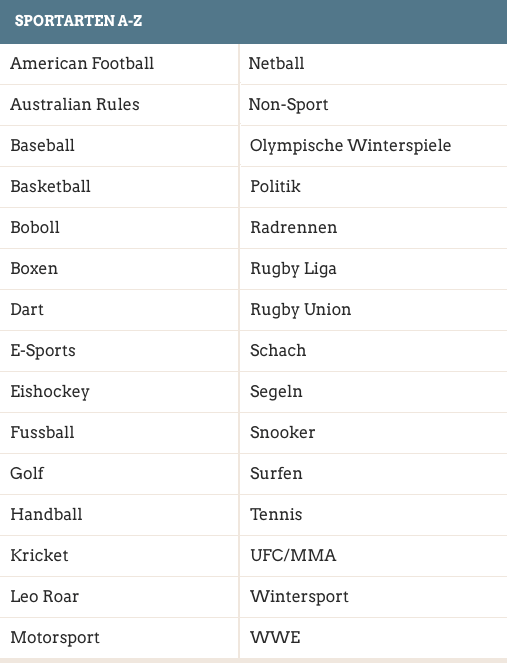Viewport: 507px width, 663px height.
Task: Choose Boxen in the sports list
Action: coord(34,268)
